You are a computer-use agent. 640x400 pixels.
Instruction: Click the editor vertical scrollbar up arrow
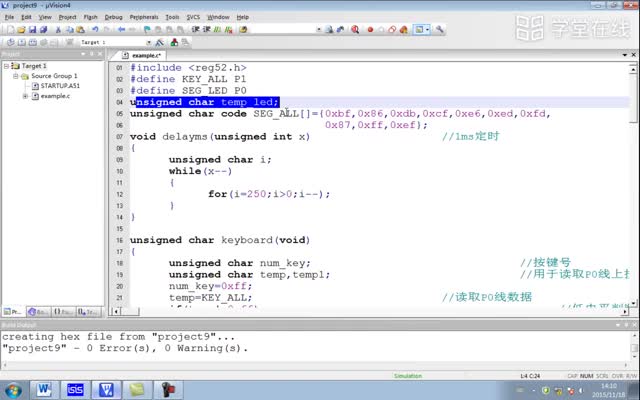pyautogui.click(x=633, y=69)
